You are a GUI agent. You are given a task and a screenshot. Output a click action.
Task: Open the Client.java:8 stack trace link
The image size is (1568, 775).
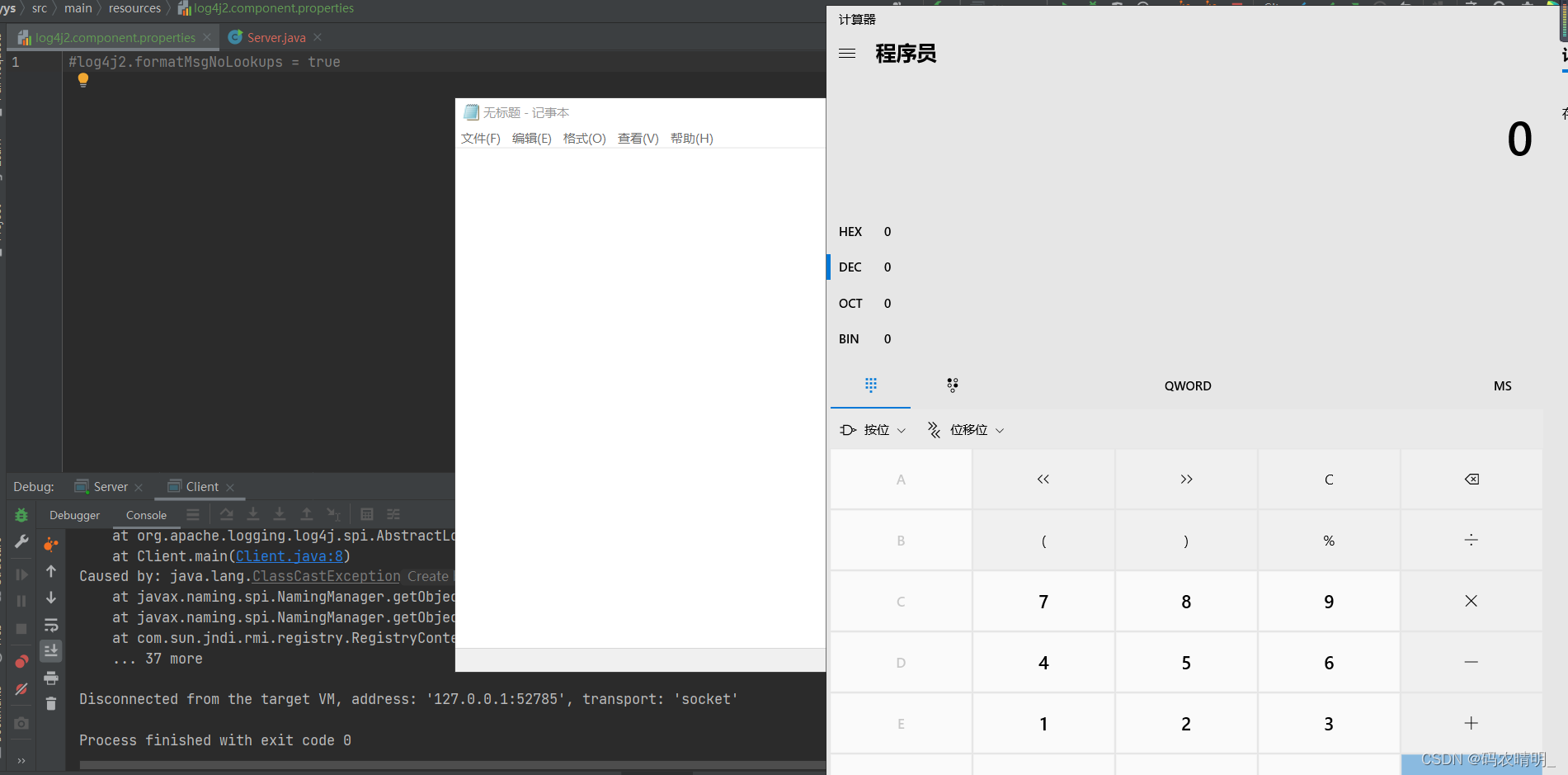pos(290,556)
